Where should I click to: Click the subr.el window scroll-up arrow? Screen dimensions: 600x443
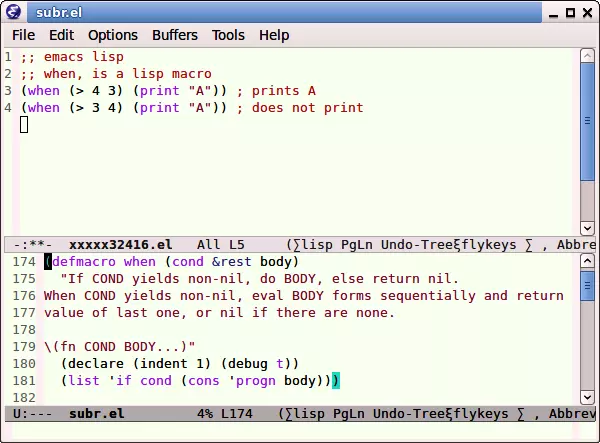pos(587,261)
